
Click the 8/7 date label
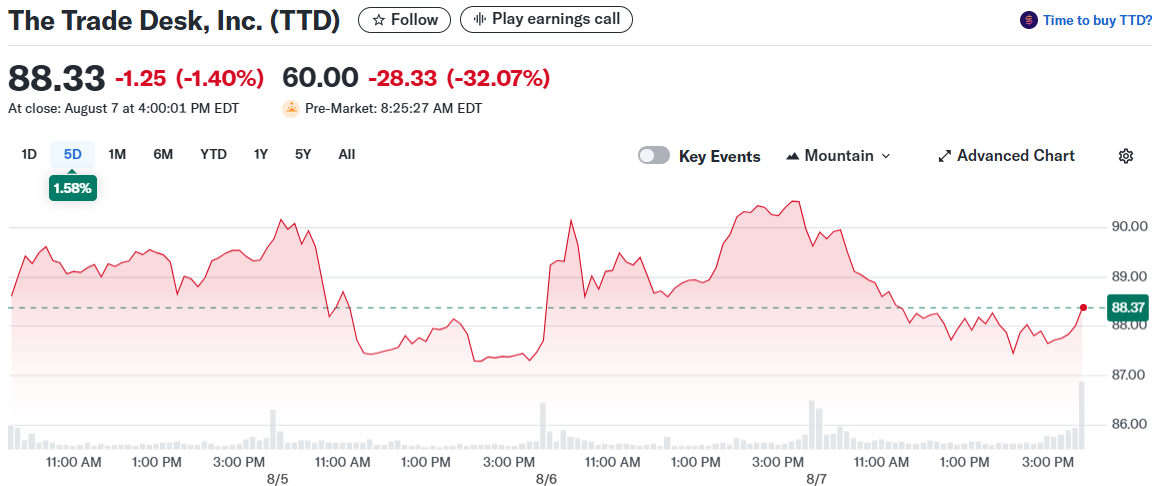click(816, 479)
